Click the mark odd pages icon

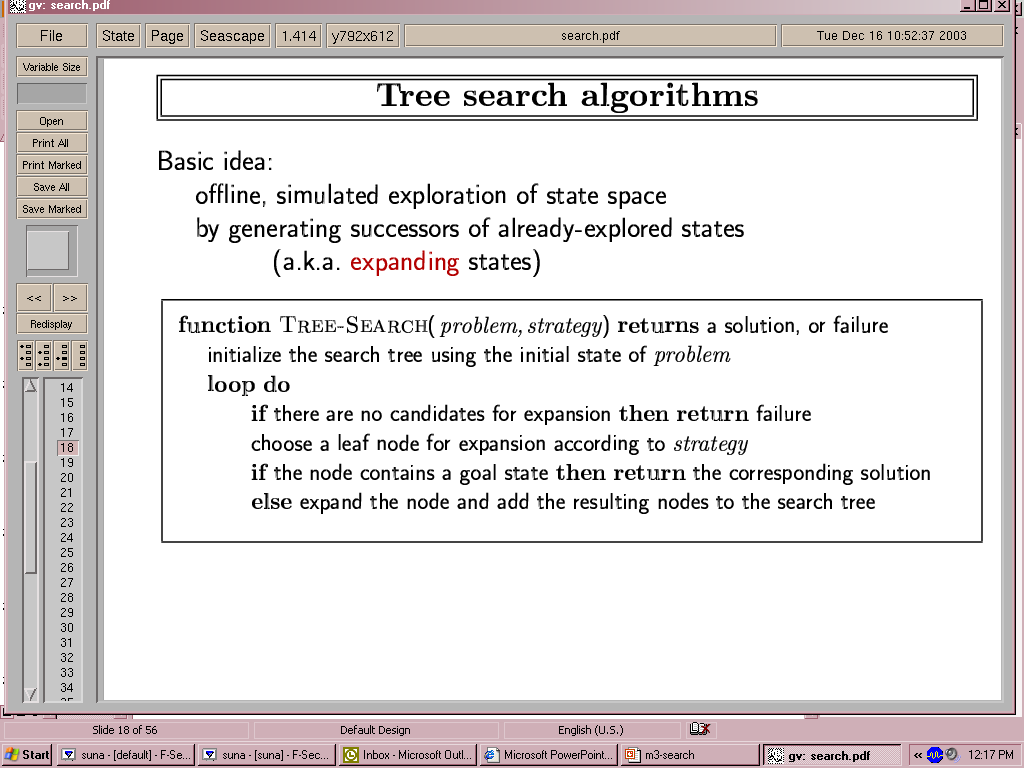pyautogui.click(x=26, y=355)
